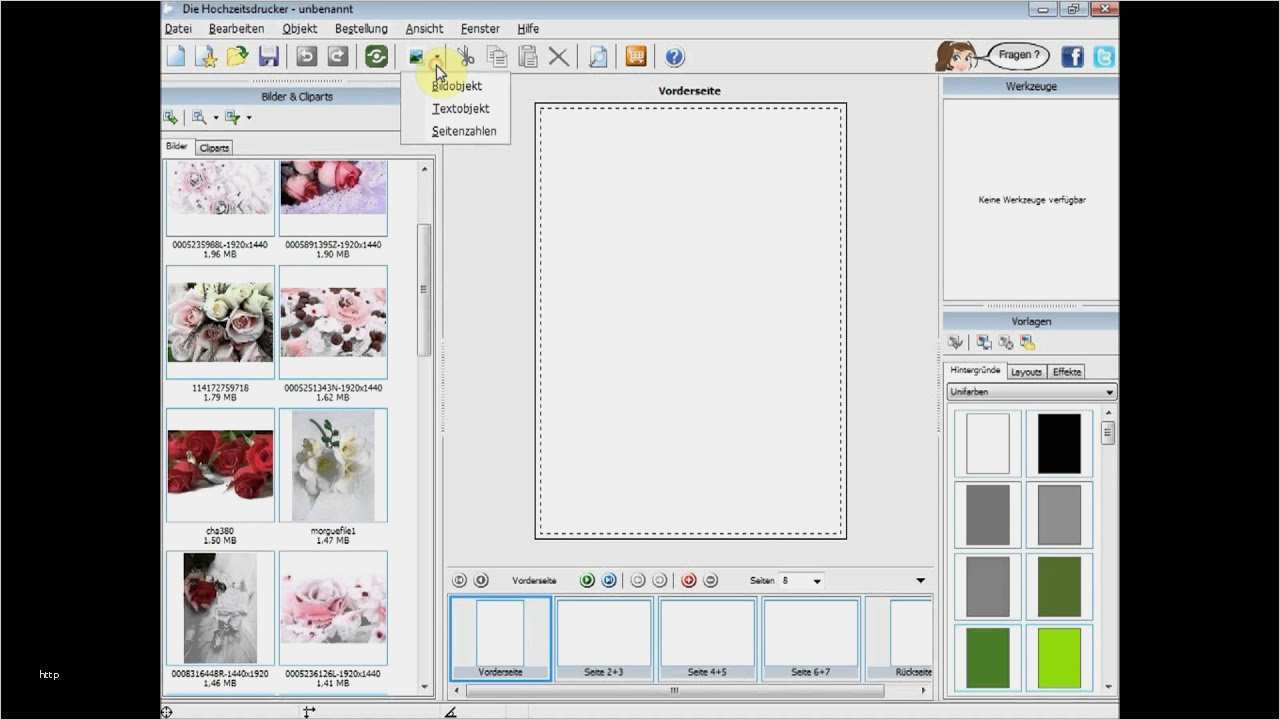1280x720 pixels.
Task: Open help via blue question mark icon
Action: click(675, 57)
